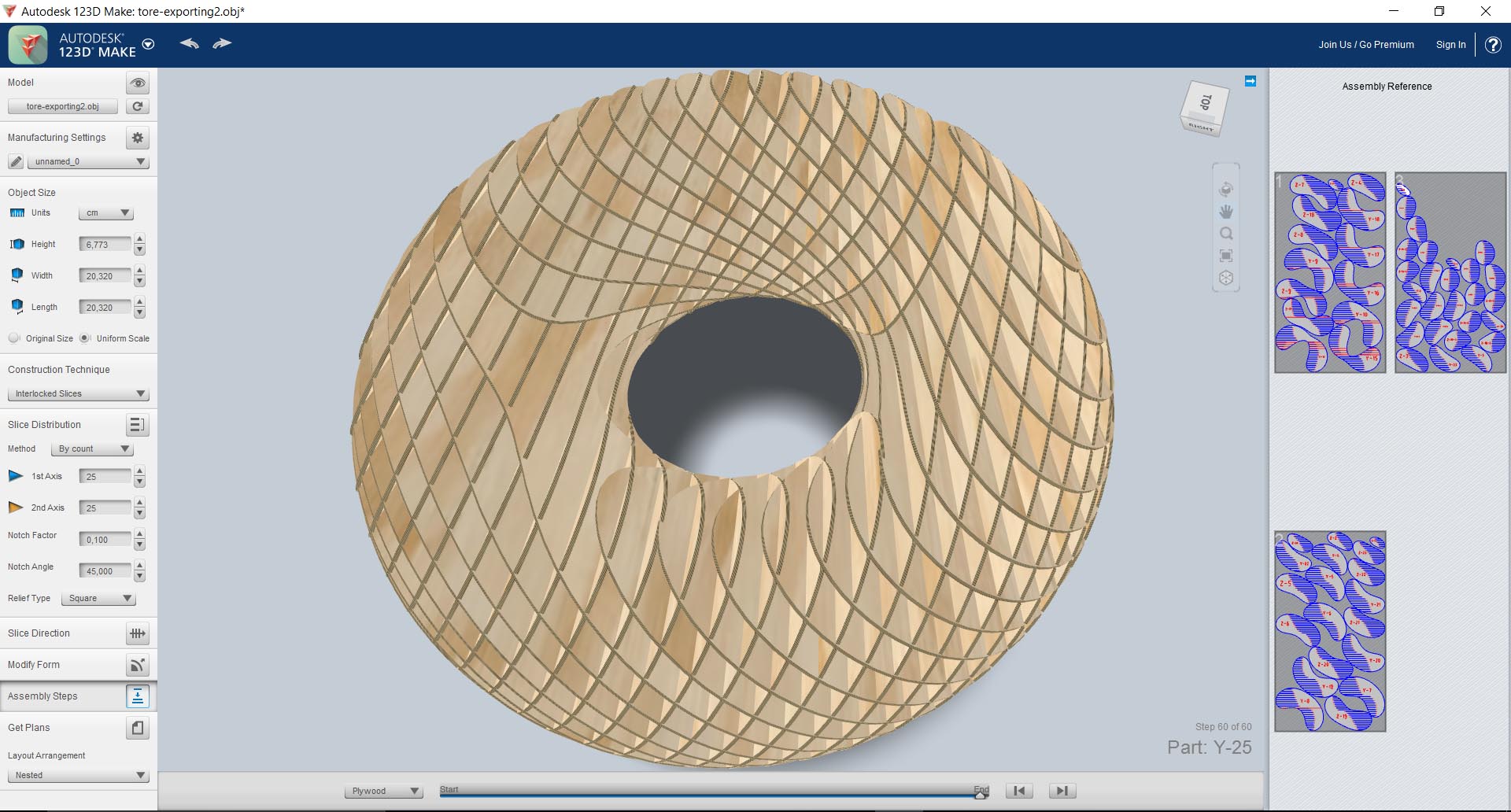Click the edit pencil for manufacturing preset

coord(16,161)
